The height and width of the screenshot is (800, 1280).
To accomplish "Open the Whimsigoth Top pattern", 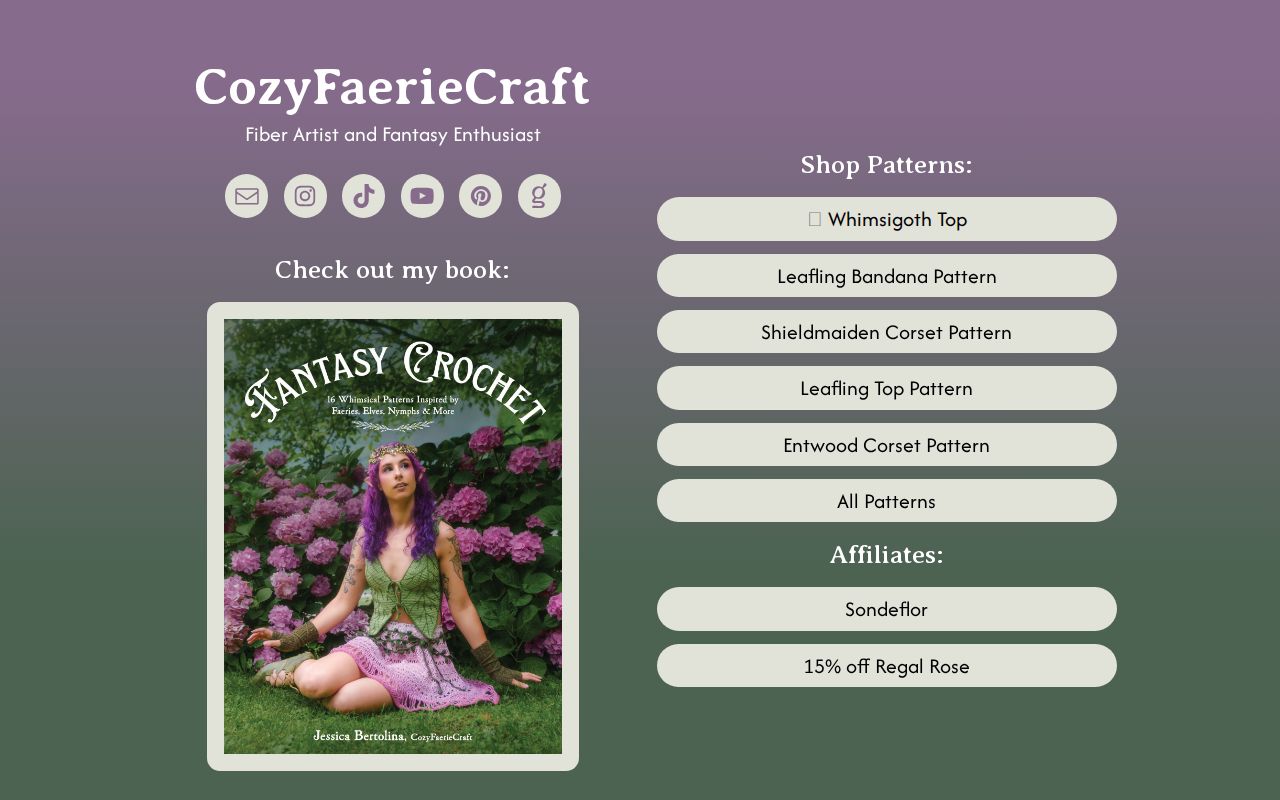I will click(887, 219).
